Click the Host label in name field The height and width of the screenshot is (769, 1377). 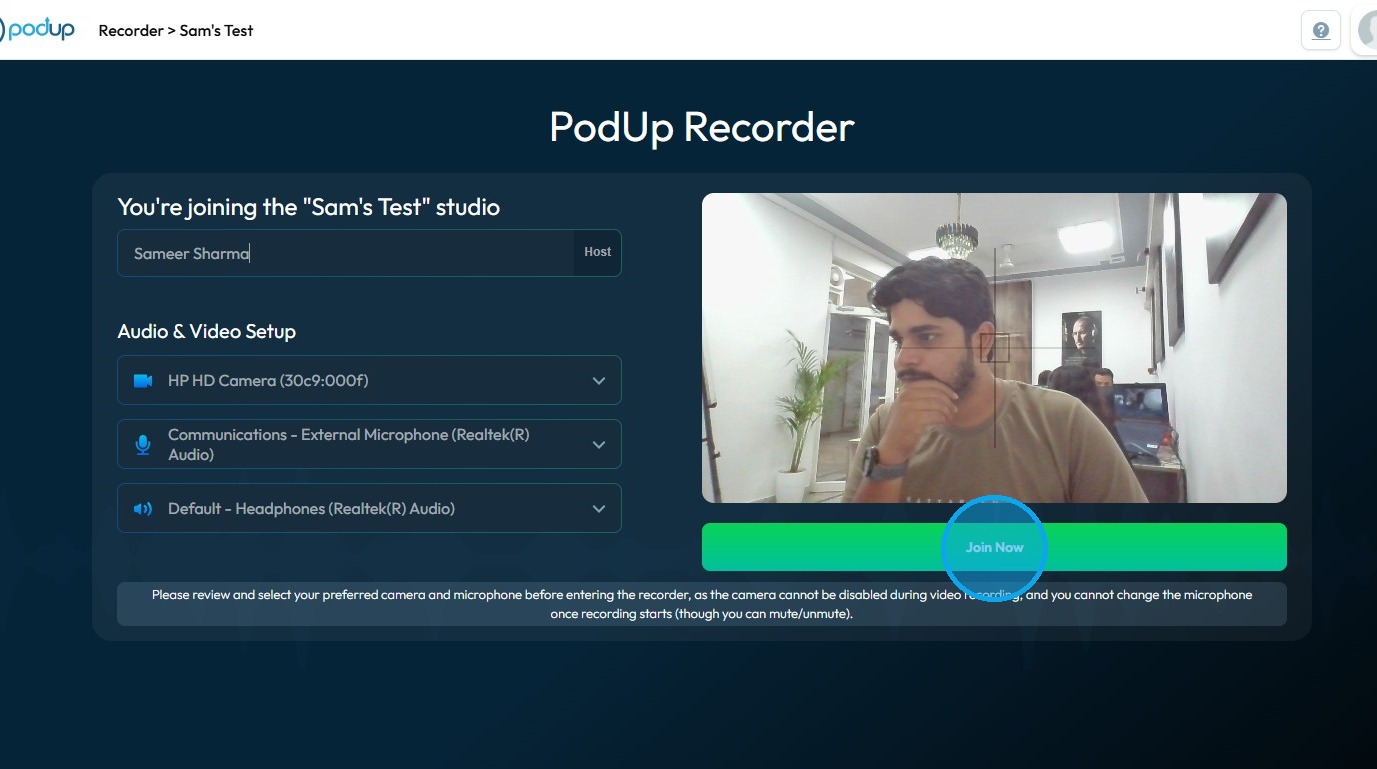click(x=598, y=252)
